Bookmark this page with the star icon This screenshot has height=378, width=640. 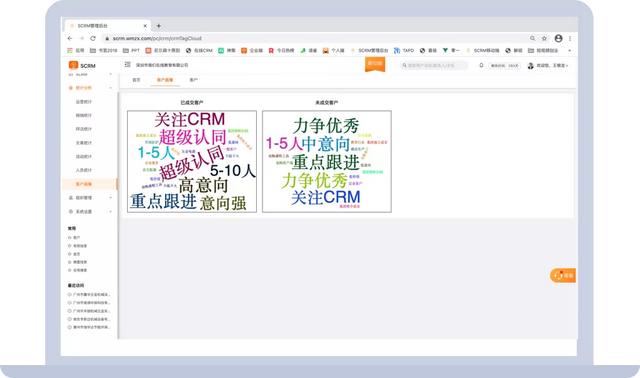pyautogui.click(x=544, y=38)
